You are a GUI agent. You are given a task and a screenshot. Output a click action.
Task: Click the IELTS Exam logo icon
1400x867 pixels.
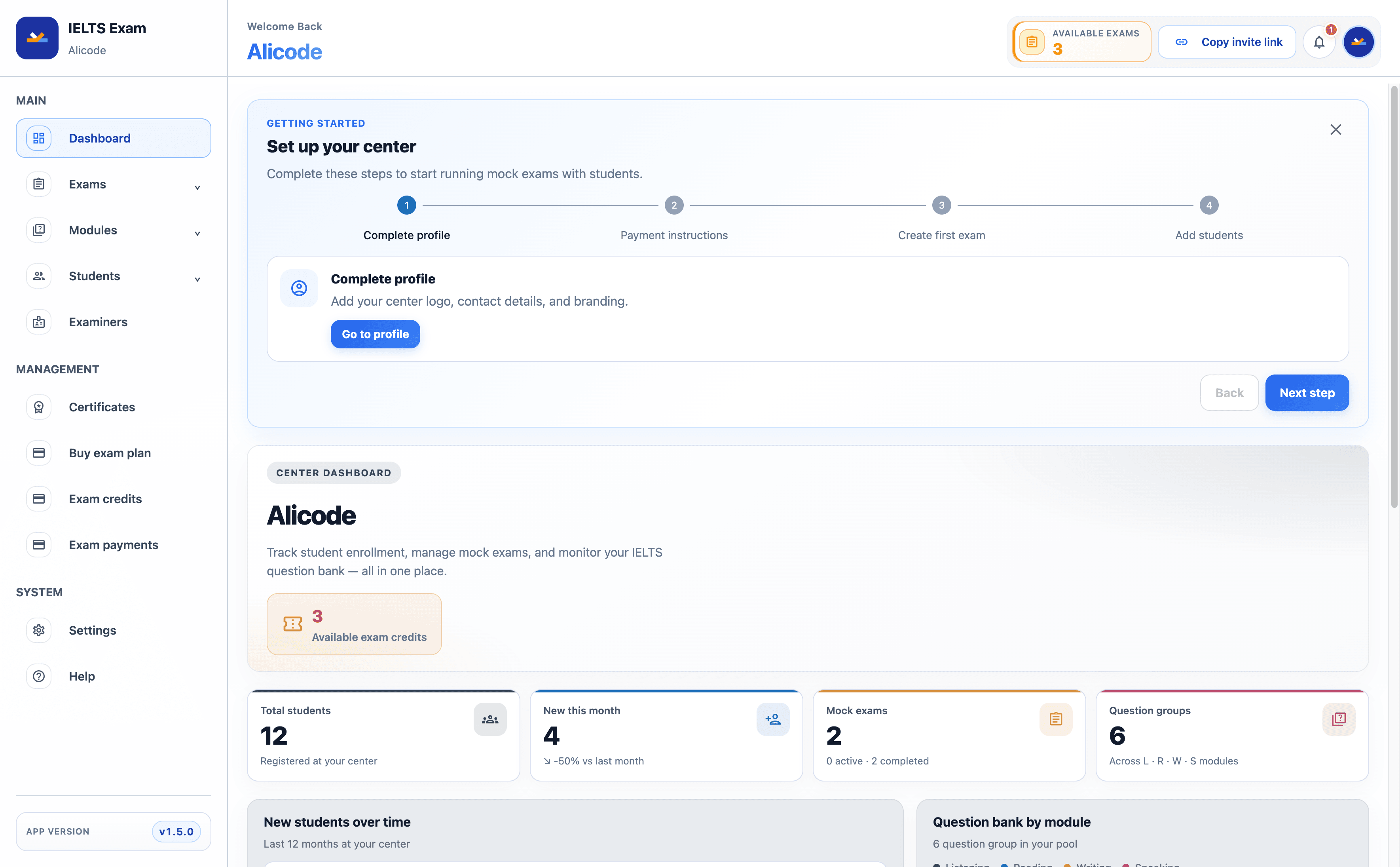tap(37, 38)
